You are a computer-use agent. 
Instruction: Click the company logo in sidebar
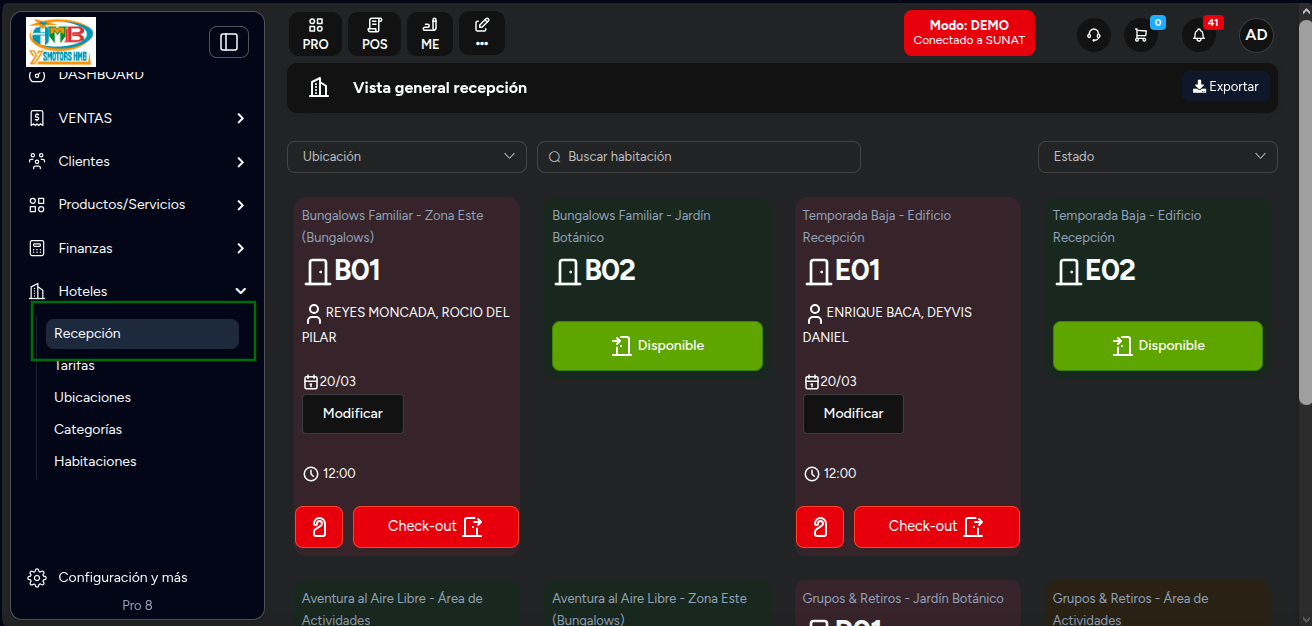[61, 42]
